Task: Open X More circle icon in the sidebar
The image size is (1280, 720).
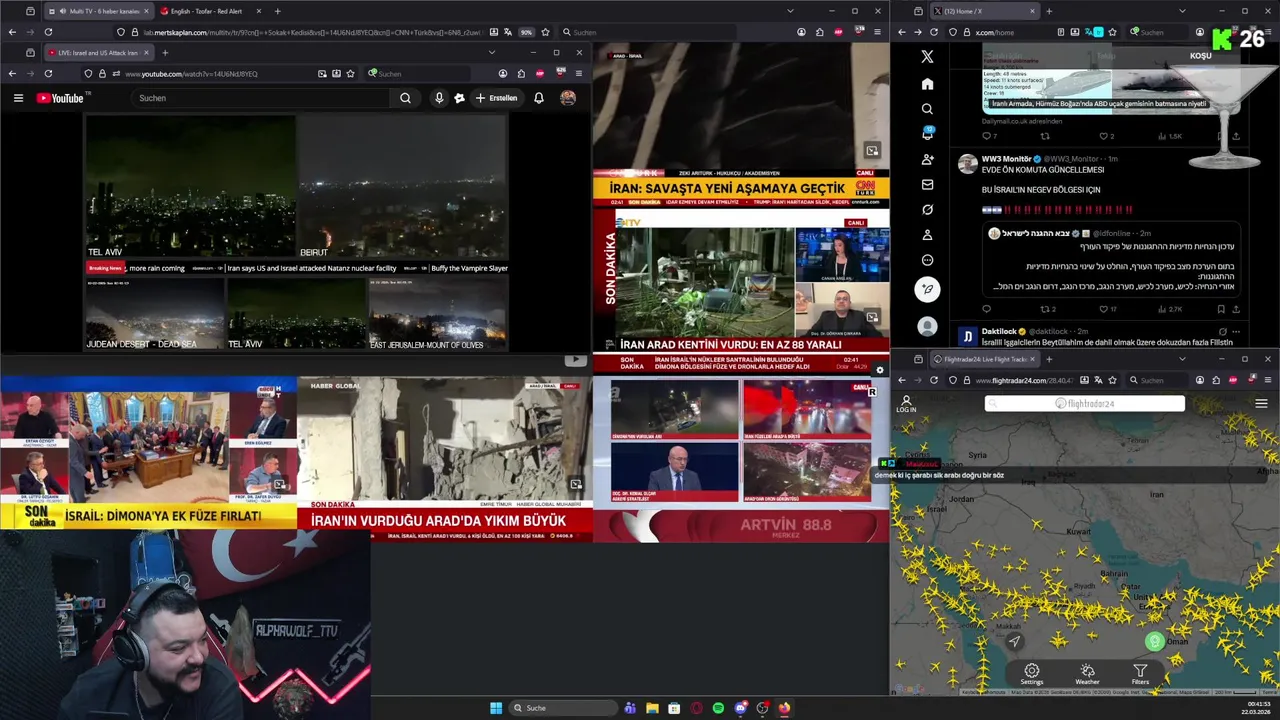Action: pos(927,260)
